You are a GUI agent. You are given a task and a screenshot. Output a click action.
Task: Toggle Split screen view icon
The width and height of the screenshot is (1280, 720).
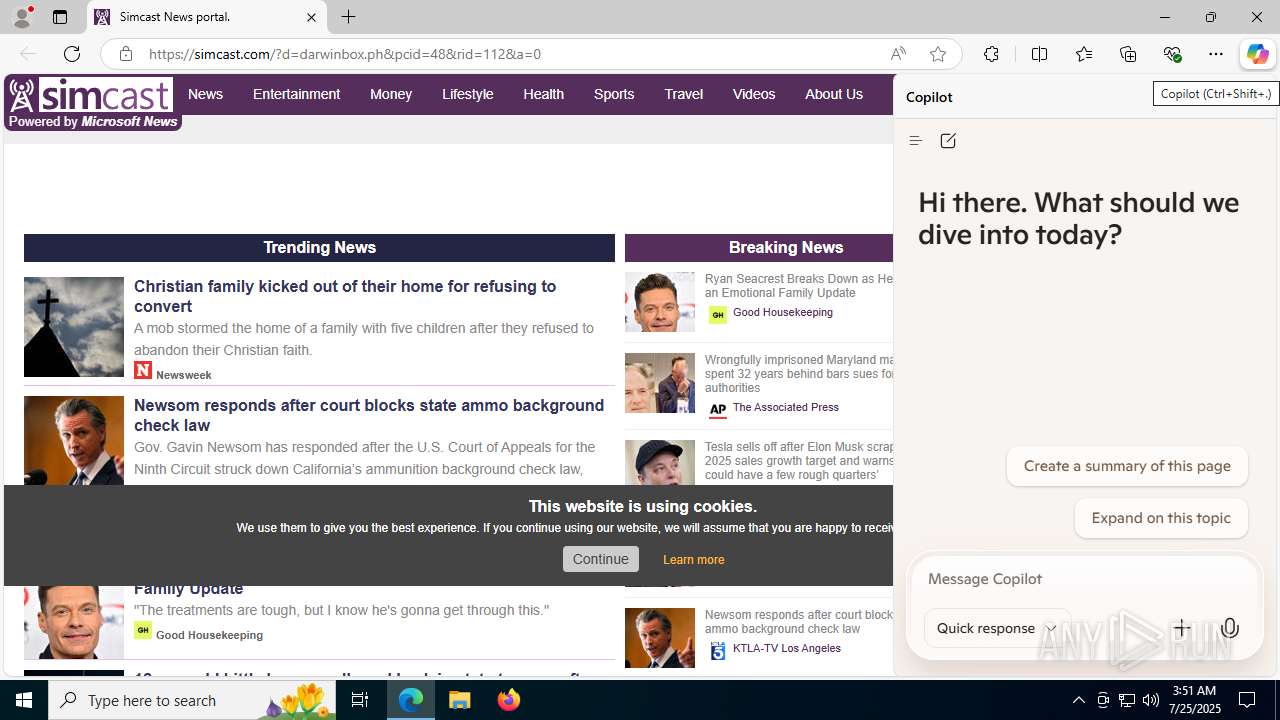(x=1039, y=54)
